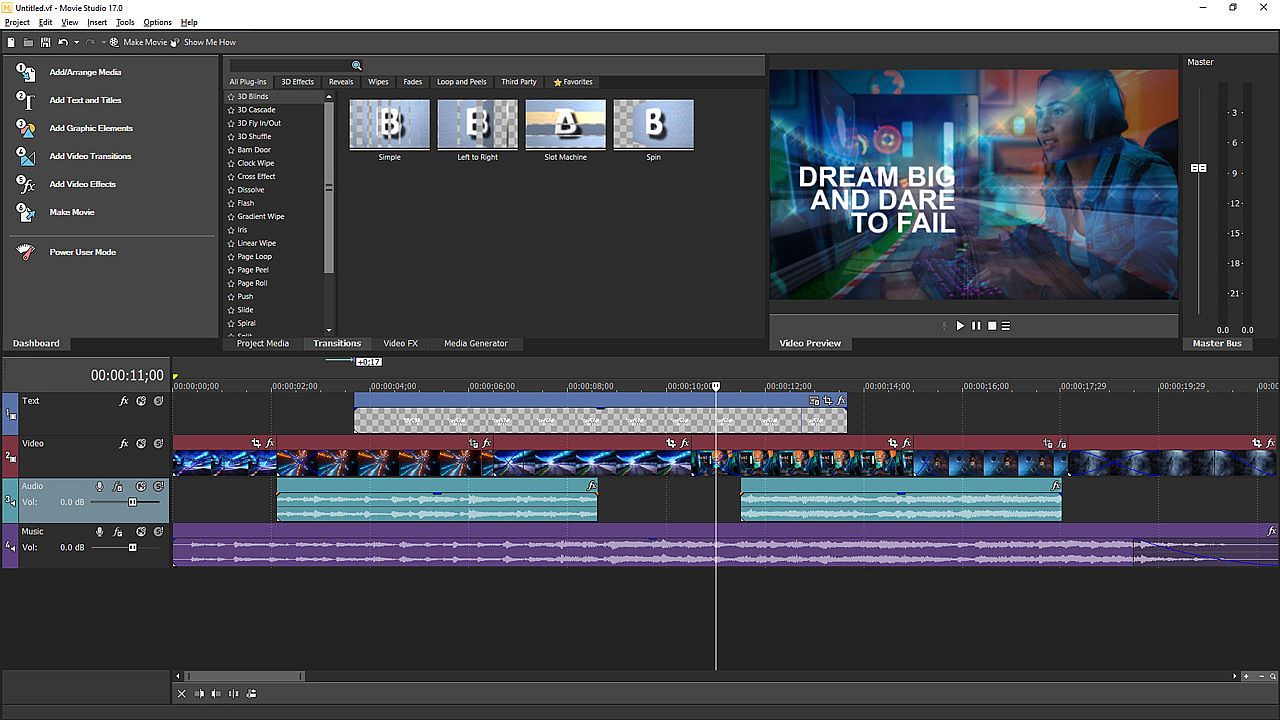
Task: Open Power User Mode from the dashboard
Action: [x=82, y=252]
